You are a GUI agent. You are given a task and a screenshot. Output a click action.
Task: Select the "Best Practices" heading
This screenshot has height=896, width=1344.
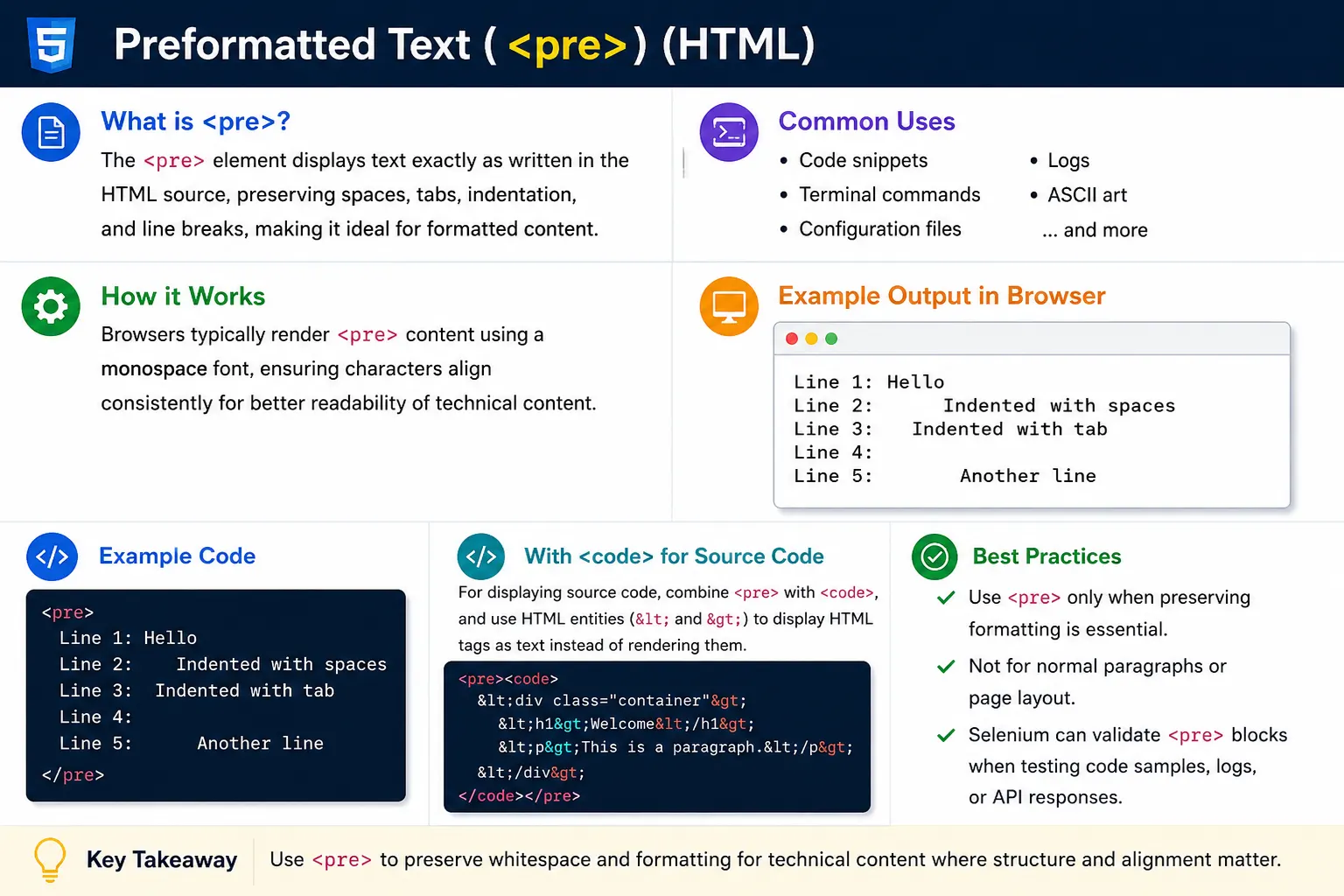coord(1046,556)
